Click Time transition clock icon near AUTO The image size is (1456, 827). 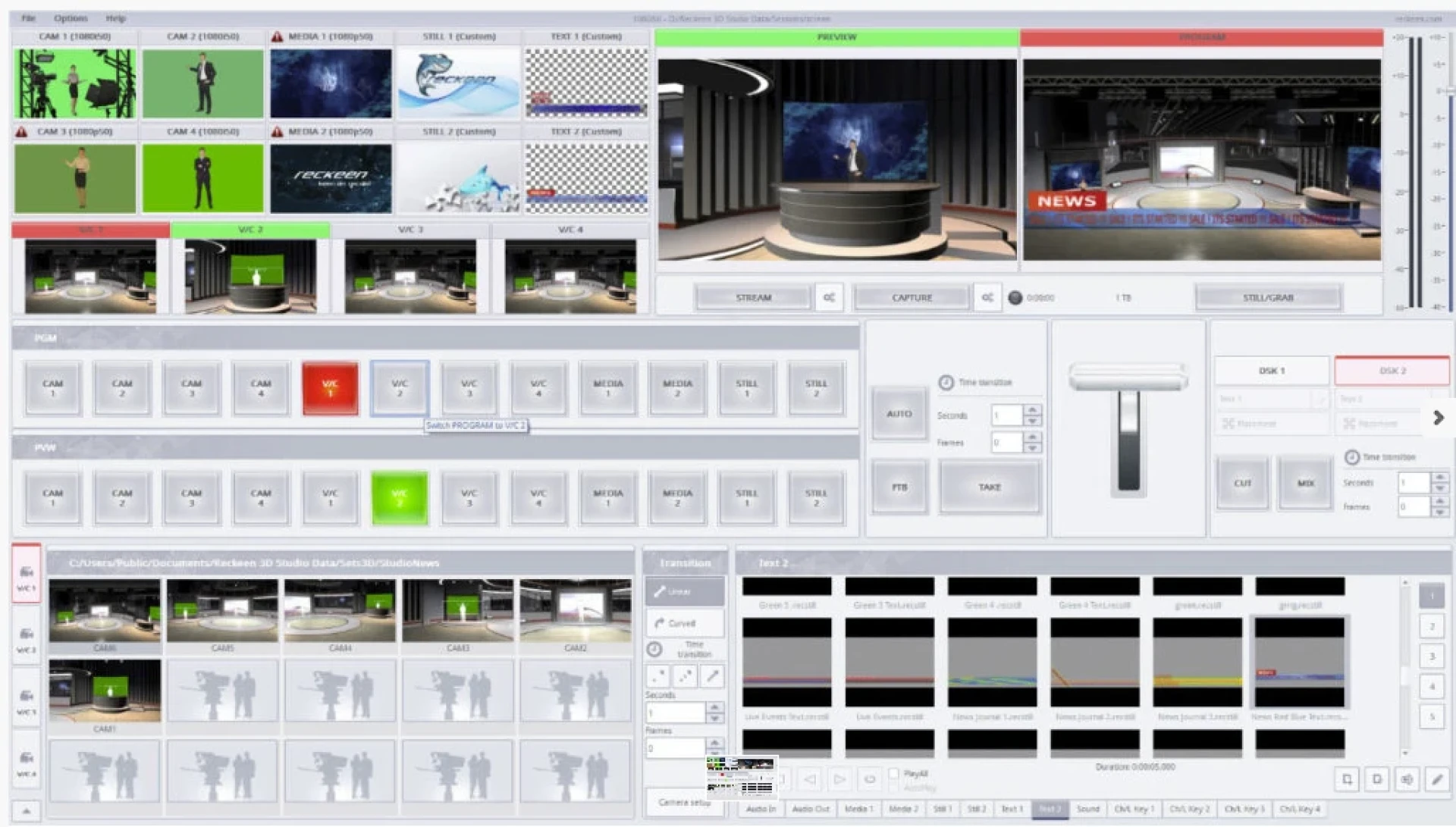(x=946, y=382)
